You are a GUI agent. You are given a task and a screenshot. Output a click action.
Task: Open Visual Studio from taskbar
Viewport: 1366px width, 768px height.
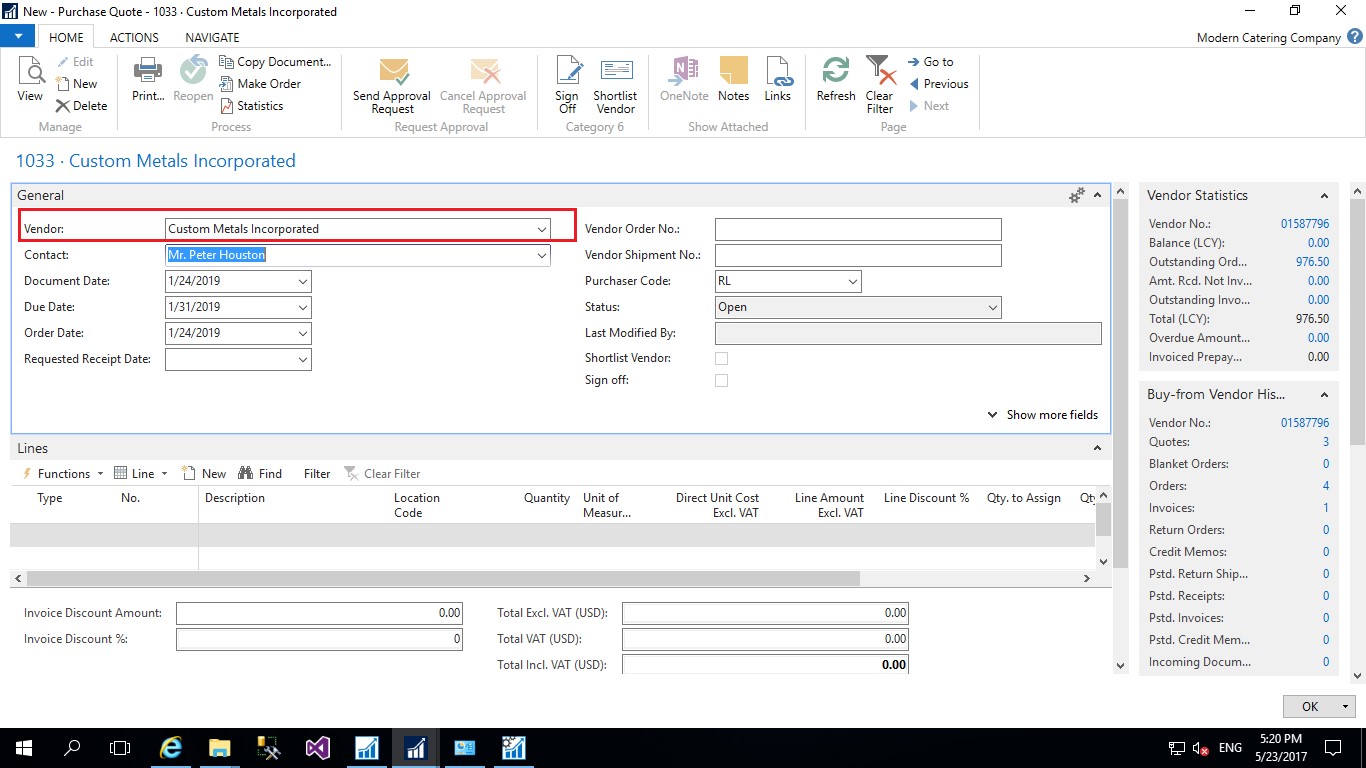(318, 747)
